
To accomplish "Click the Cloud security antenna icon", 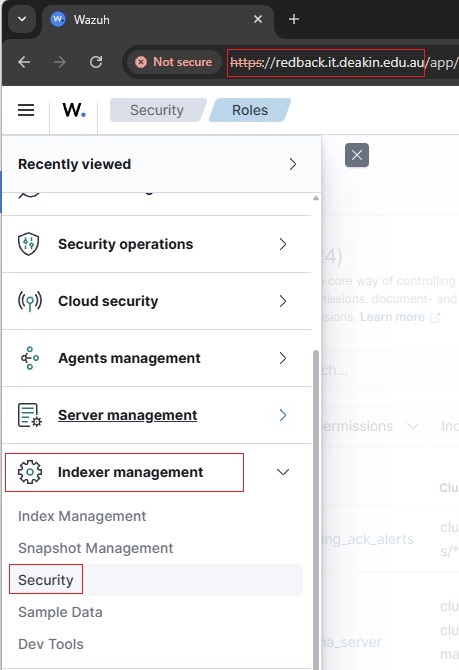I will (29, 301).
